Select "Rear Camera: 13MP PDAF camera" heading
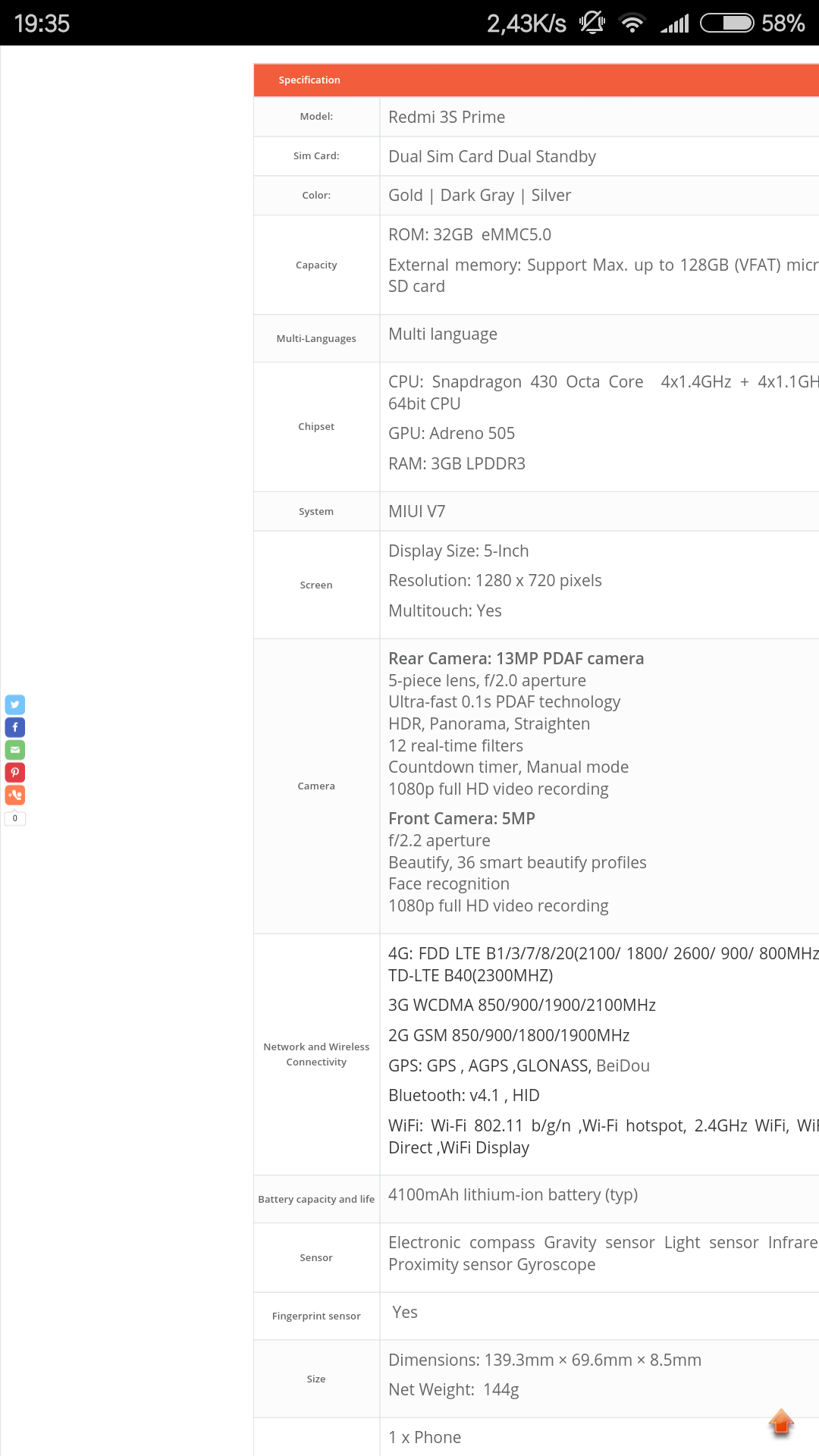This screenshot has width=819, height=1456. point(516,658)
